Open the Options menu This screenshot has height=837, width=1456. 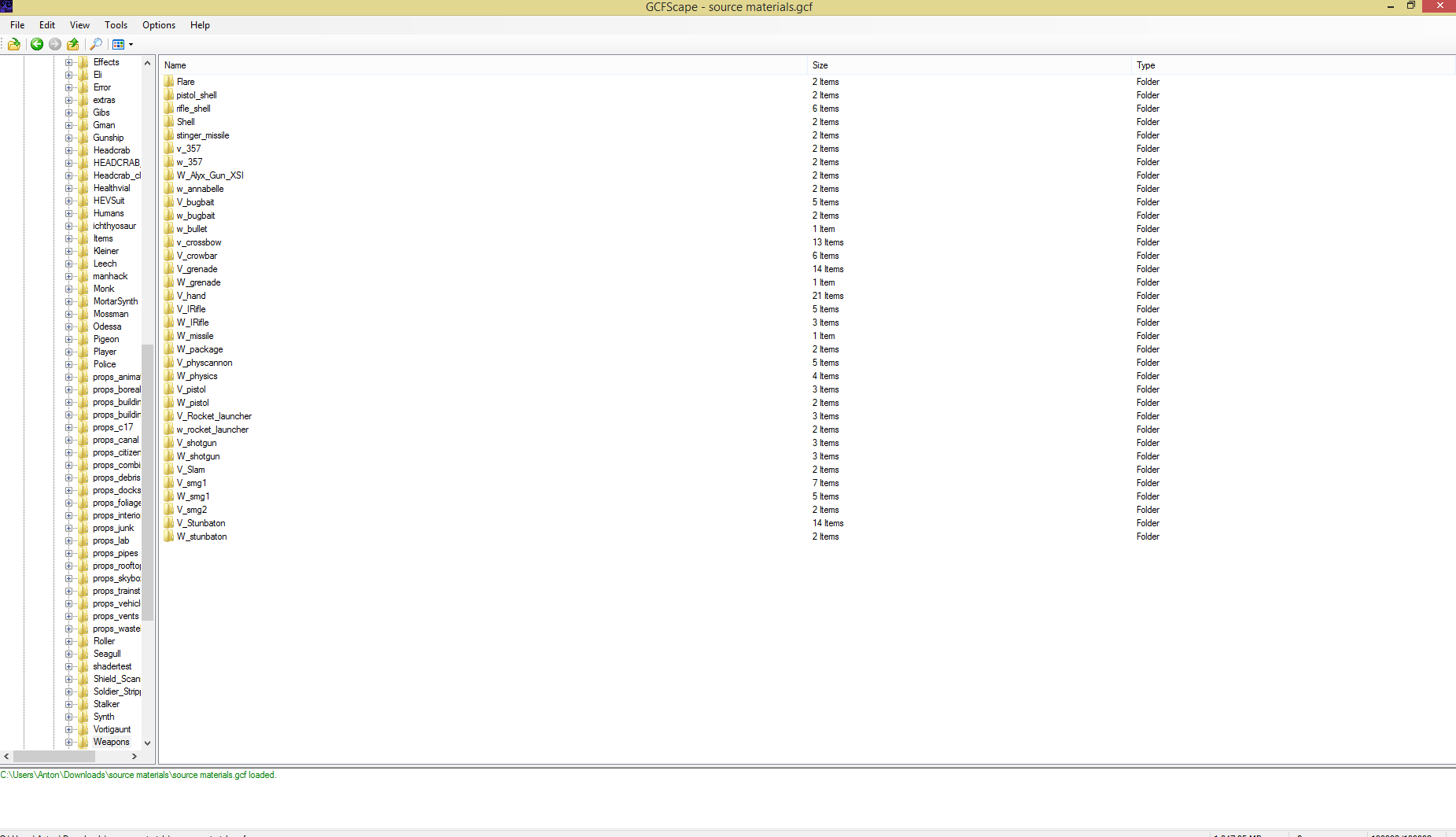click(x=159, y=25)
